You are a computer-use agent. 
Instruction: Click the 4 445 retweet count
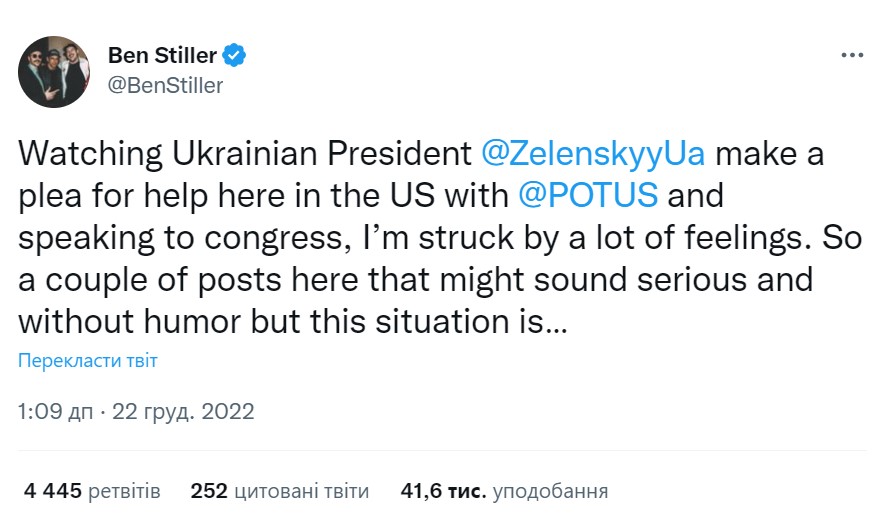tap(51, 491)
